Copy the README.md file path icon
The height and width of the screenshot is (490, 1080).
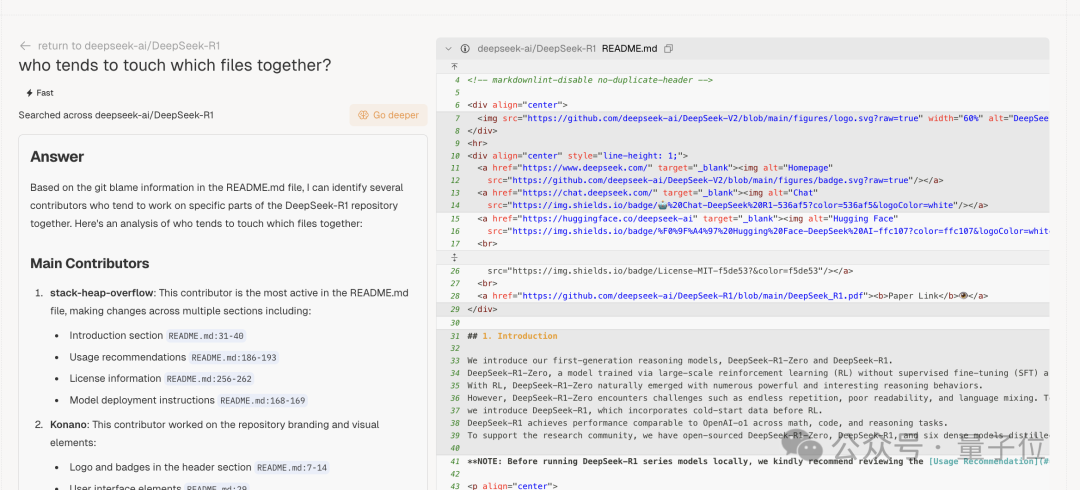point(668,49)
